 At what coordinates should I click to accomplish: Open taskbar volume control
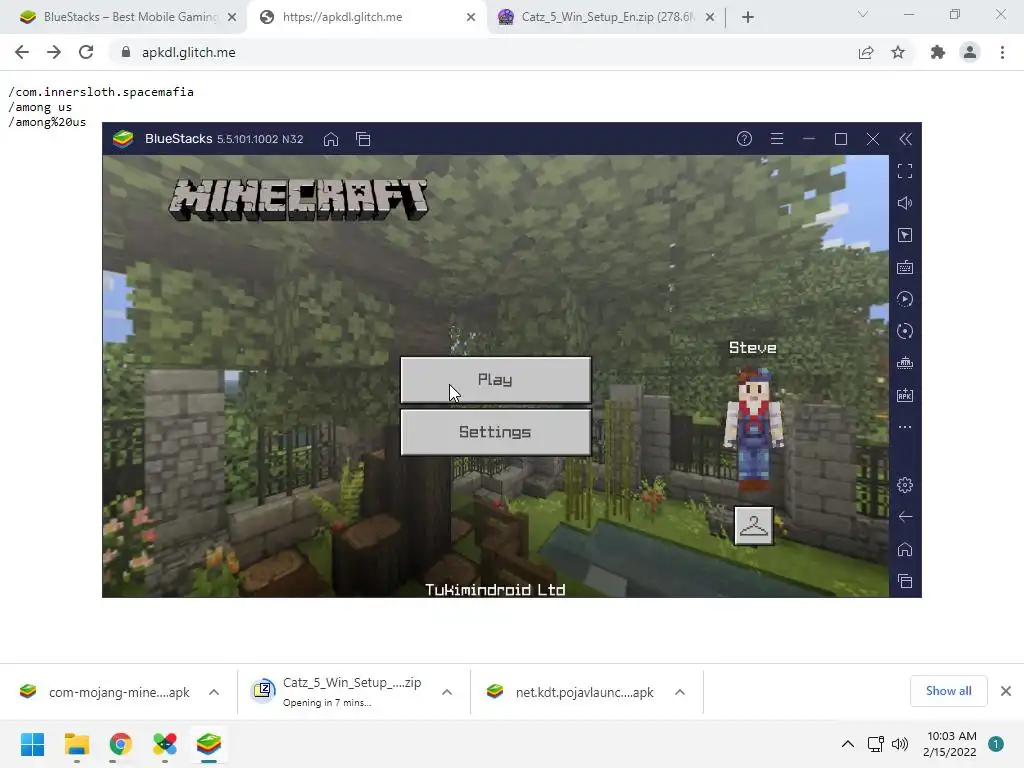900,744
